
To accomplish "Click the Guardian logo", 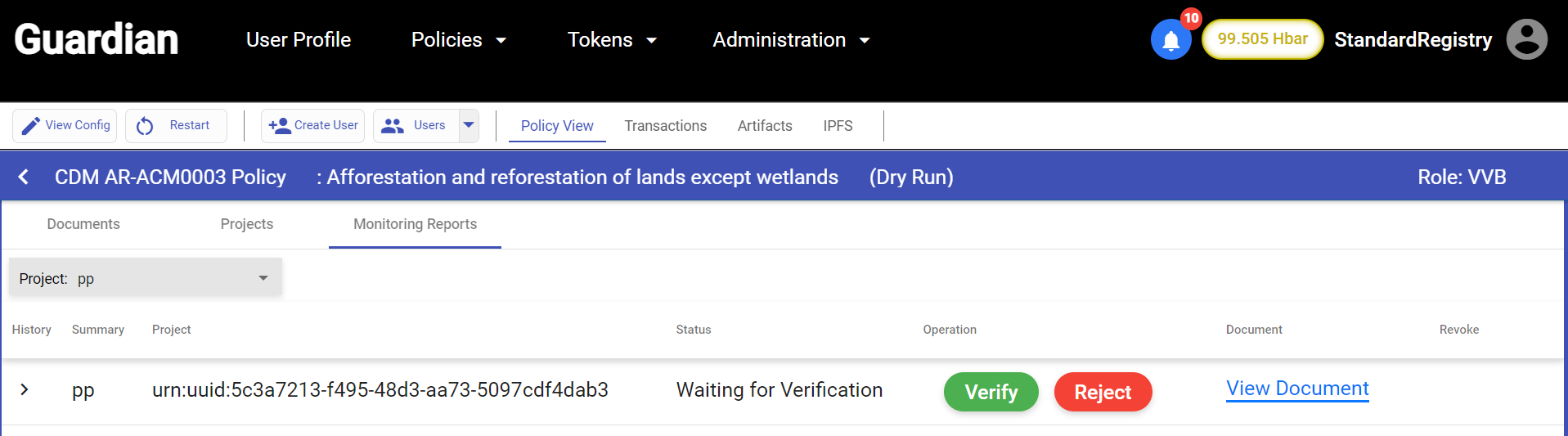I will click(x=97, y=39).
